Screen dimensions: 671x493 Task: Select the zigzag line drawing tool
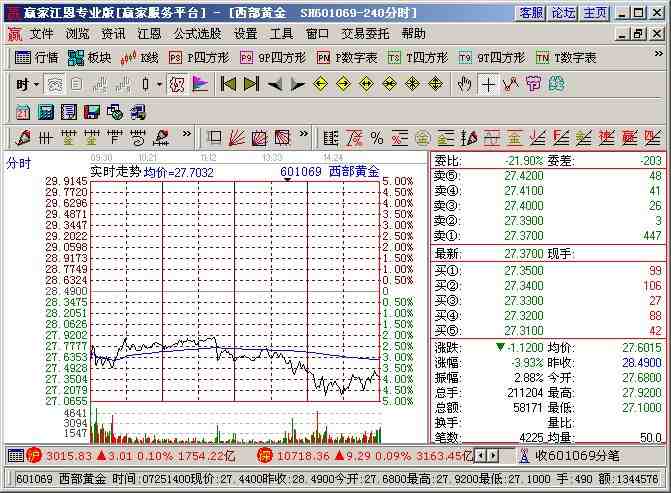click(511, 84)
